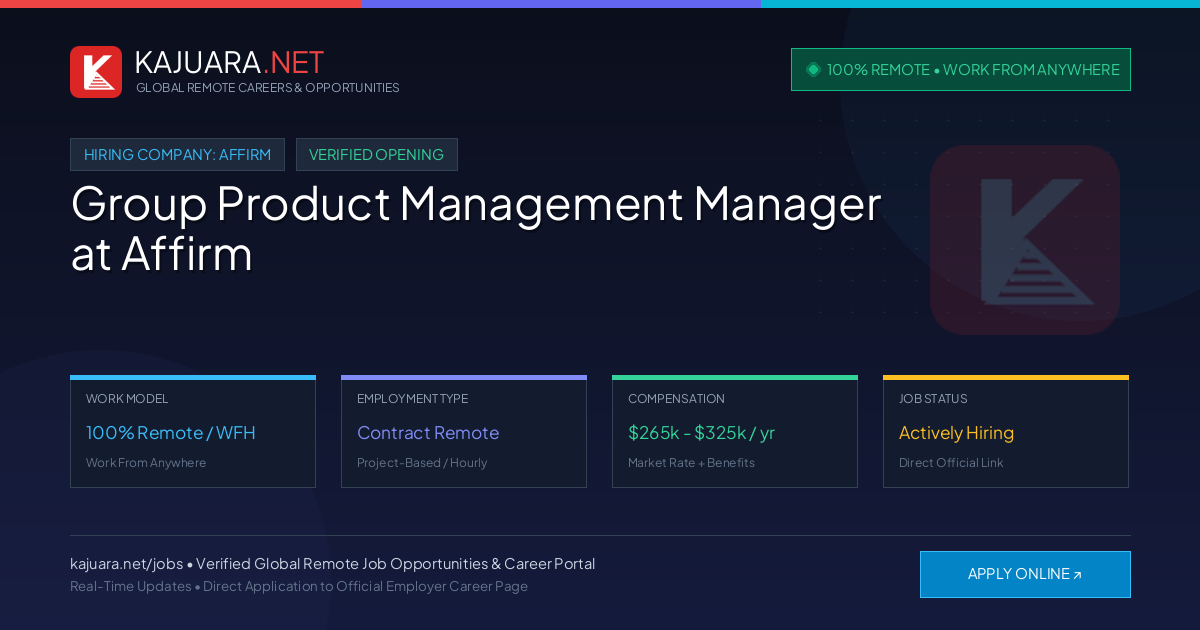
Task: Click the 100% Remote Work From Anywhere badge
Action: [x=961, y=70]
